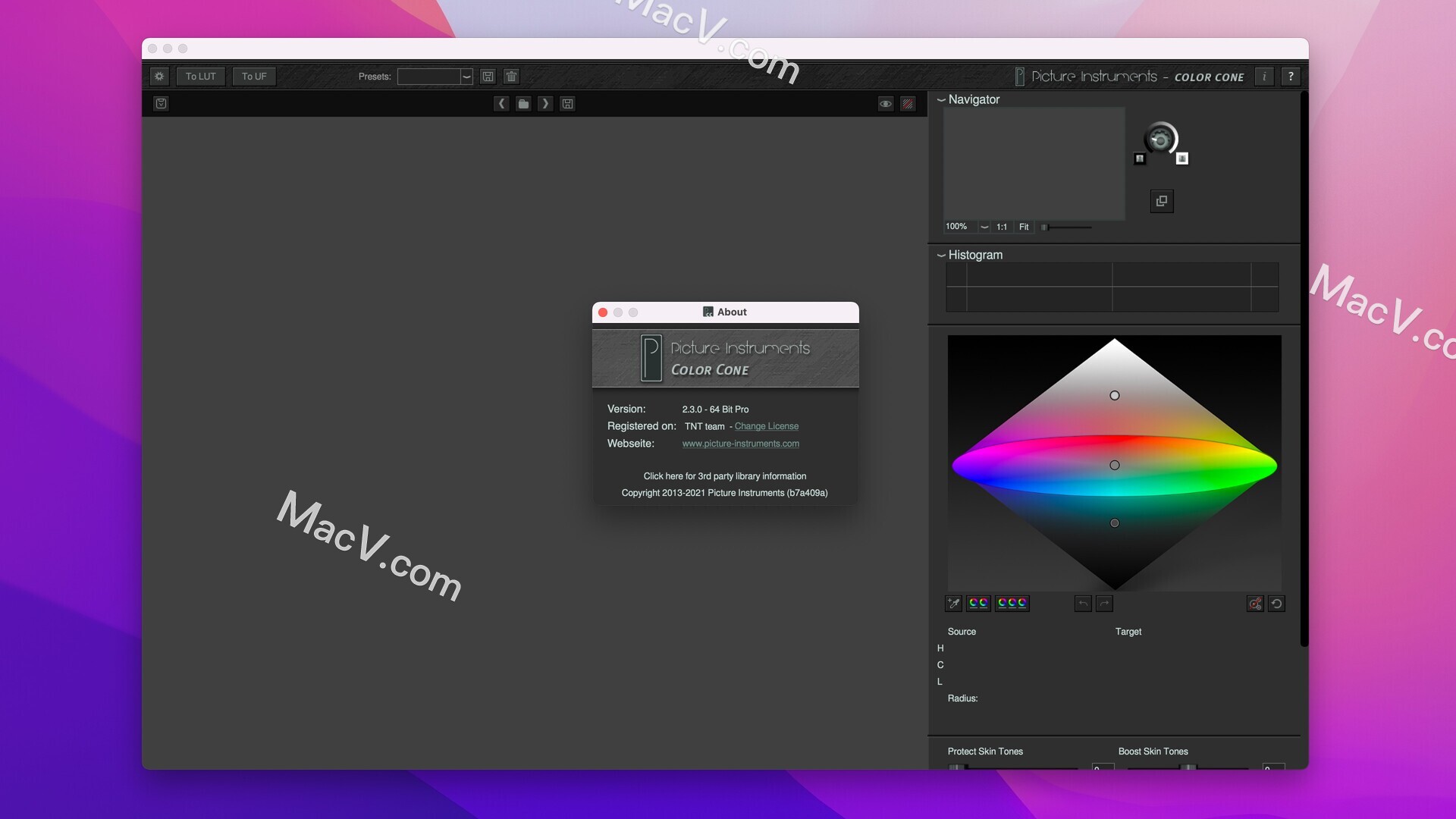1456x819 pixels.
Task: Click the version text '2.3.0 - 64 Bit Pro'
Action: pos(715,409)
